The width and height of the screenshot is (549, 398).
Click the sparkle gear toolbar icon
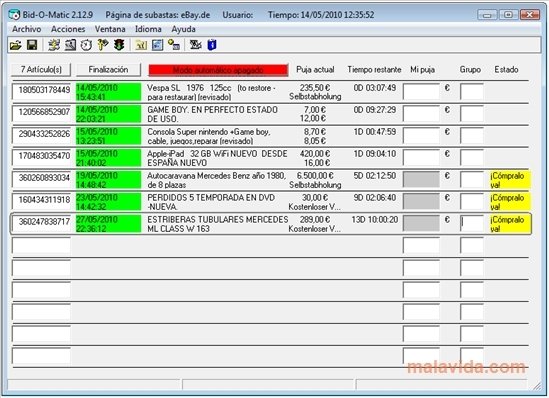[54, 45]
